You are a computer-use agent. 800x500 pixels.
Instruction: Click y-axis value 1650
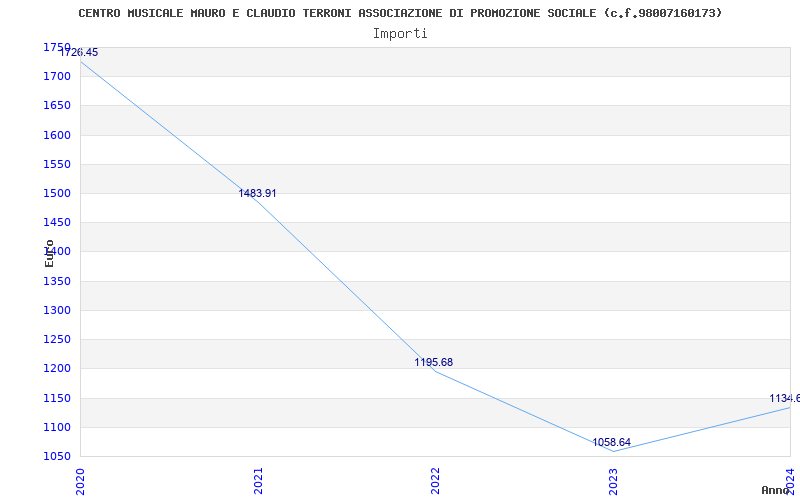coord(57,106)
